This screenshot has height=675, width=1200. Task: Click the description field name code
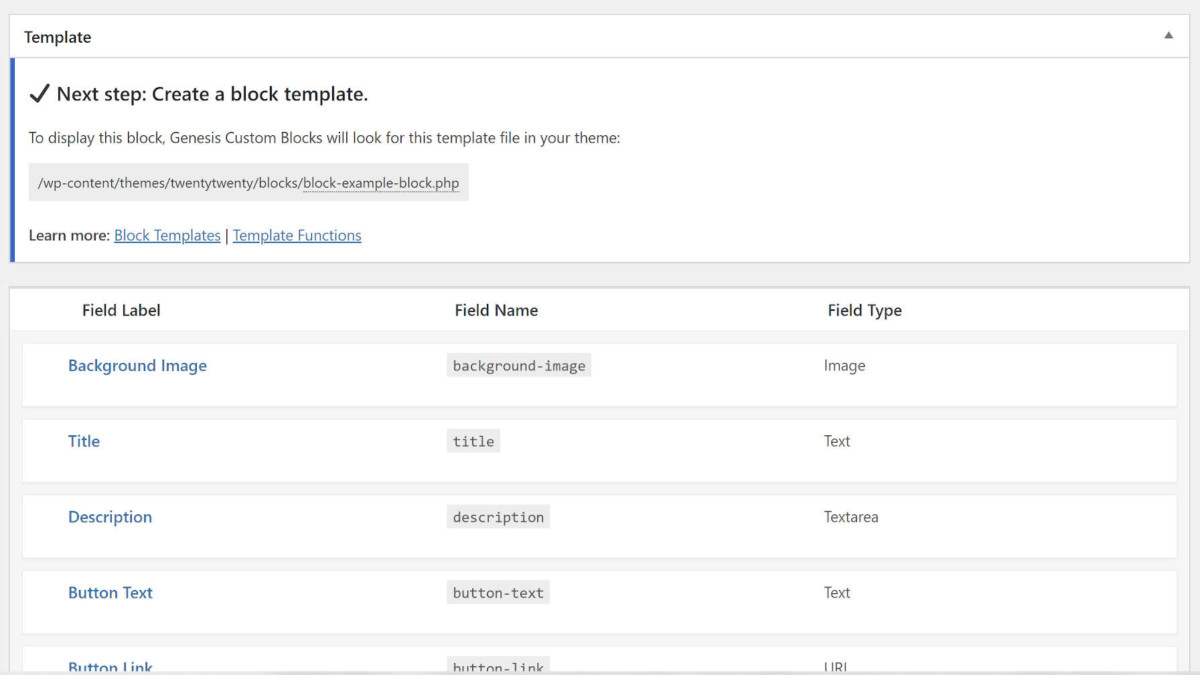pos(498,517)
